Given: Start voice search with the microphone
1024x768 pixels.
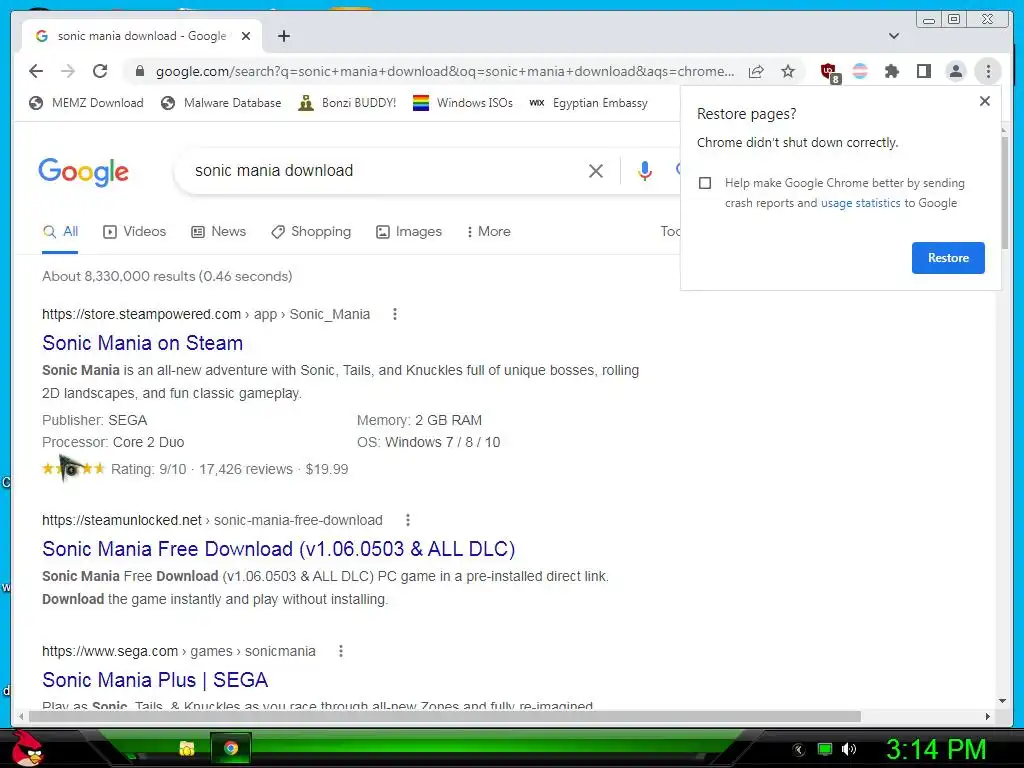Looking at the screenshot, I should pyautogui.click(x=645, y=171).
